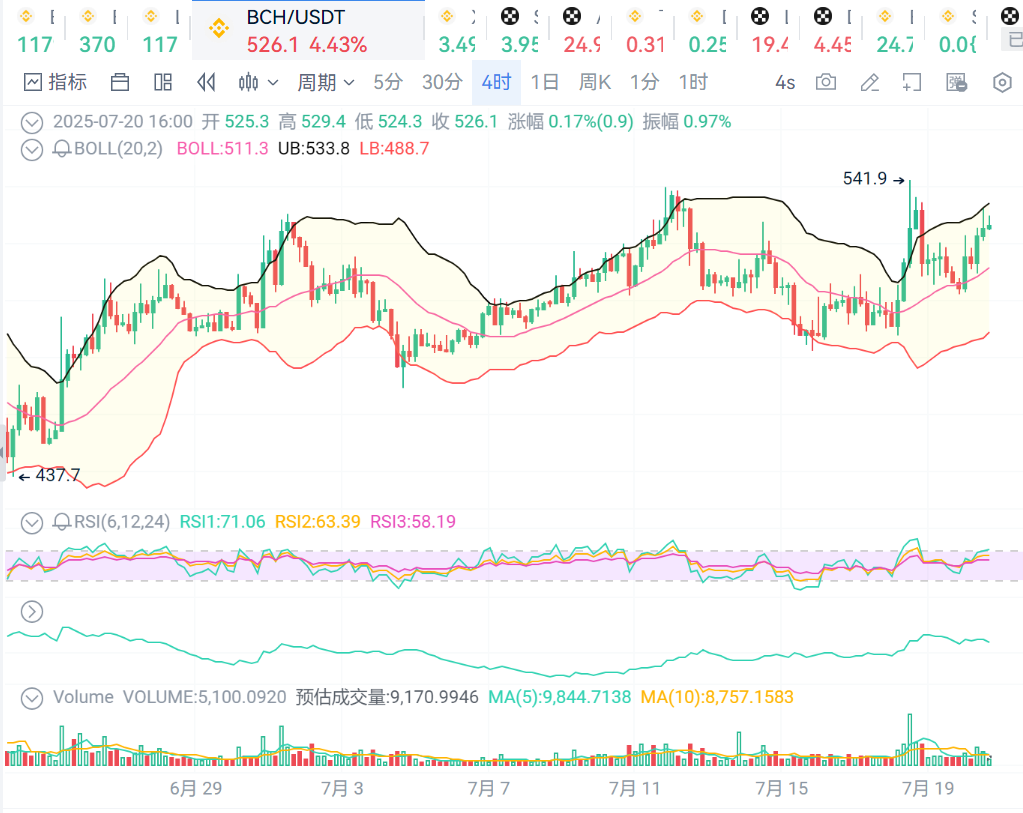Click the RSI3:58.19 value
This screenshot has height=813, width=1023.
413,522
